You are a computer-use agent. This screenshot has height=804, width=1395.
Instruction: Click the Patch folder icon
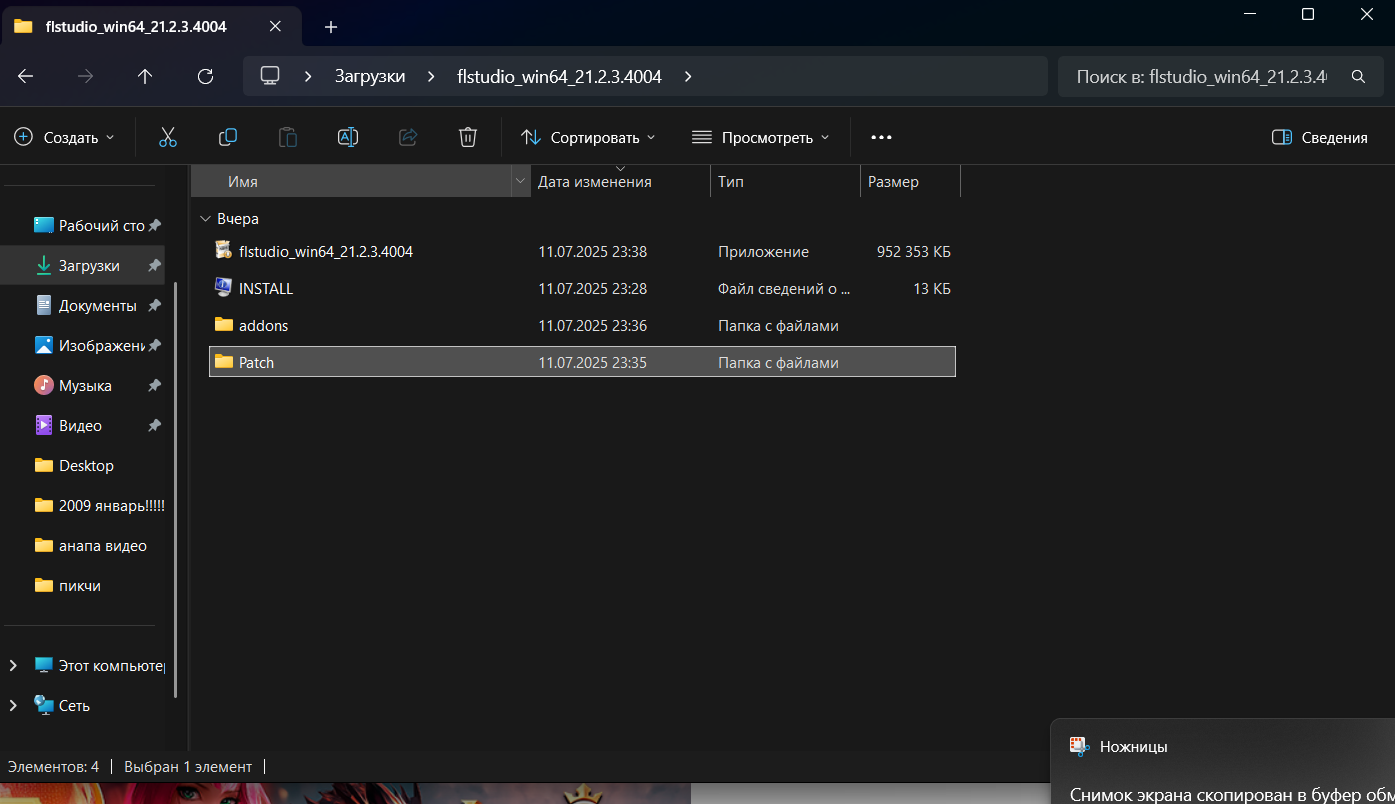224,362
